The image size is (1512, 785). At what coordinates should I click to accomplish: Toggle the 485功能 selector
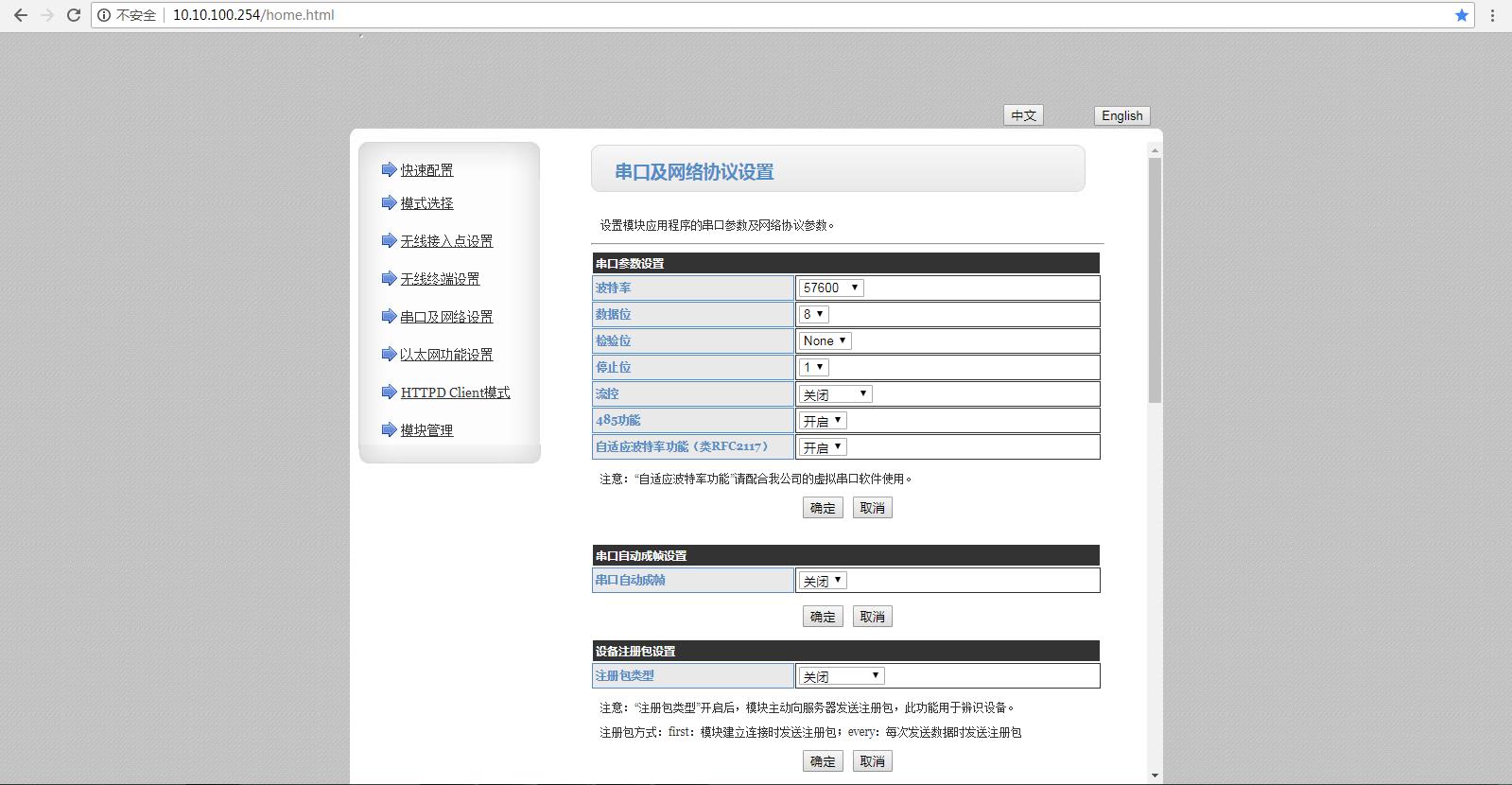(822, 421)
